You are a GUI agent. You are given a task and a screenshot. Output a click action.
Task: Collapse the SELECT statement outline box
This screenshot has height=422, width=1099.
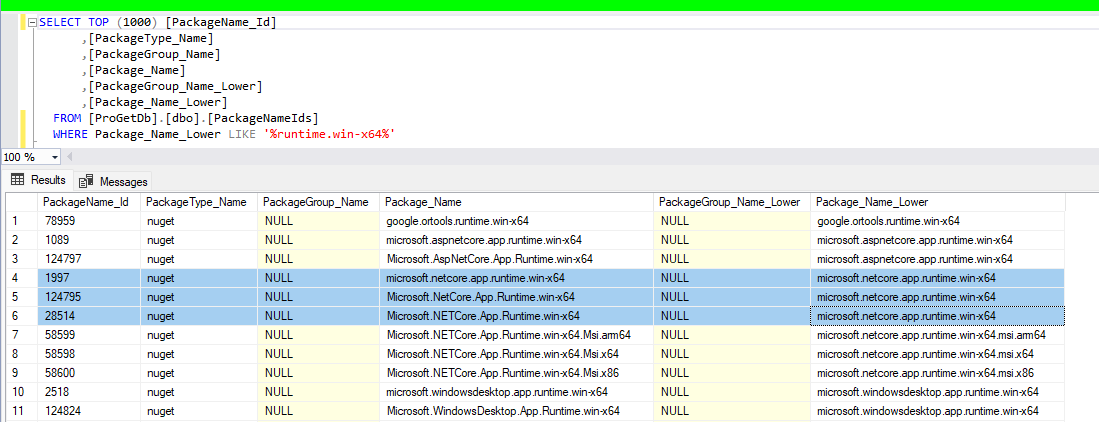tap(31, 22)
